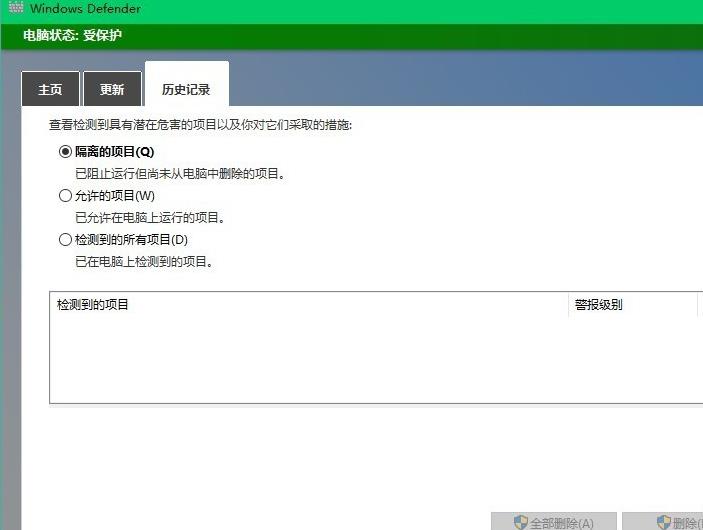Sort by the 警报级别 column header
Viewport: 703px width, 530px height.
(x=633, y=305)
